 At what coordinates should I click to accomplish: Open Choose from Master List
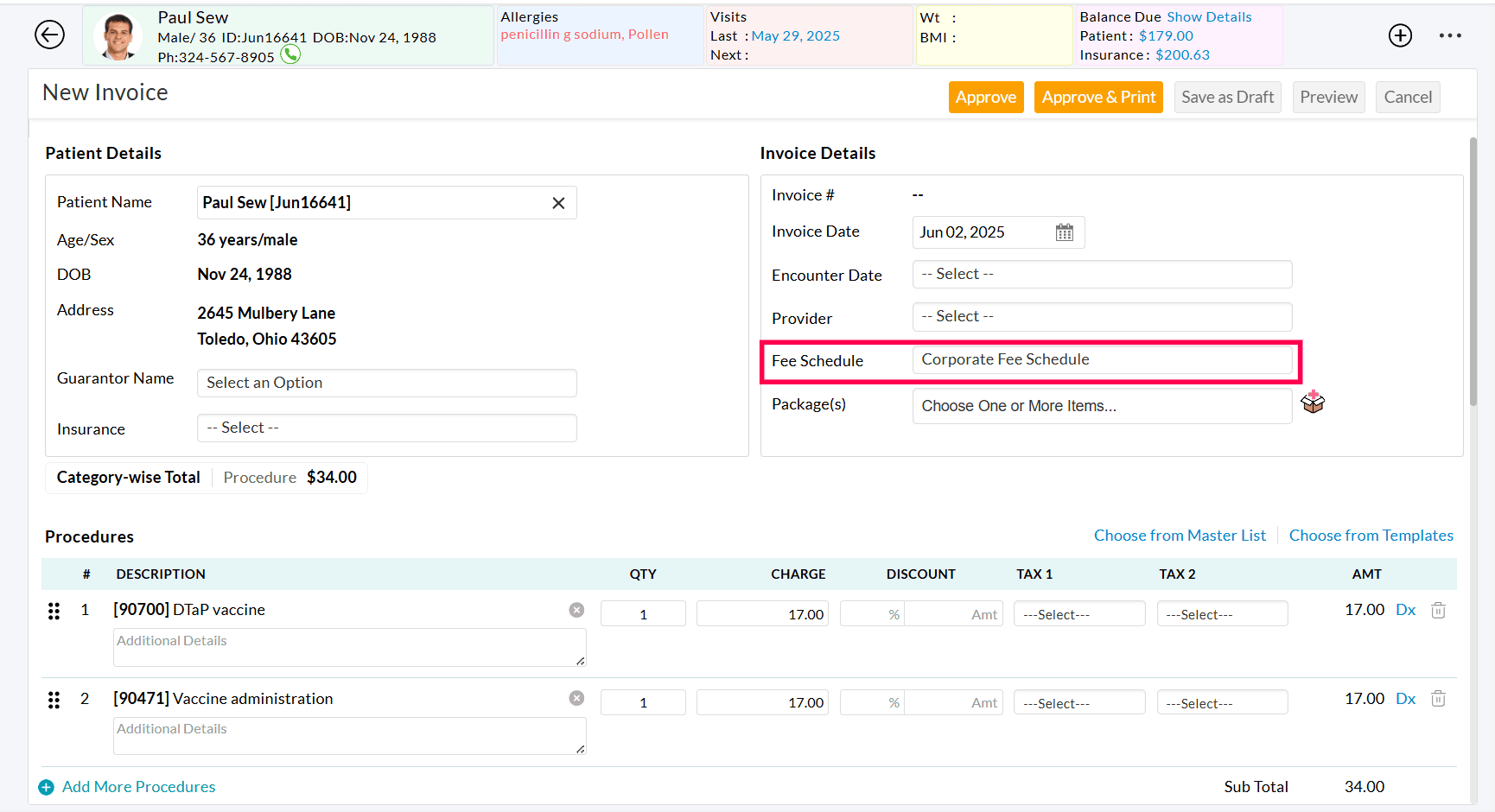pyautogui.click(x=1180, y=535)
